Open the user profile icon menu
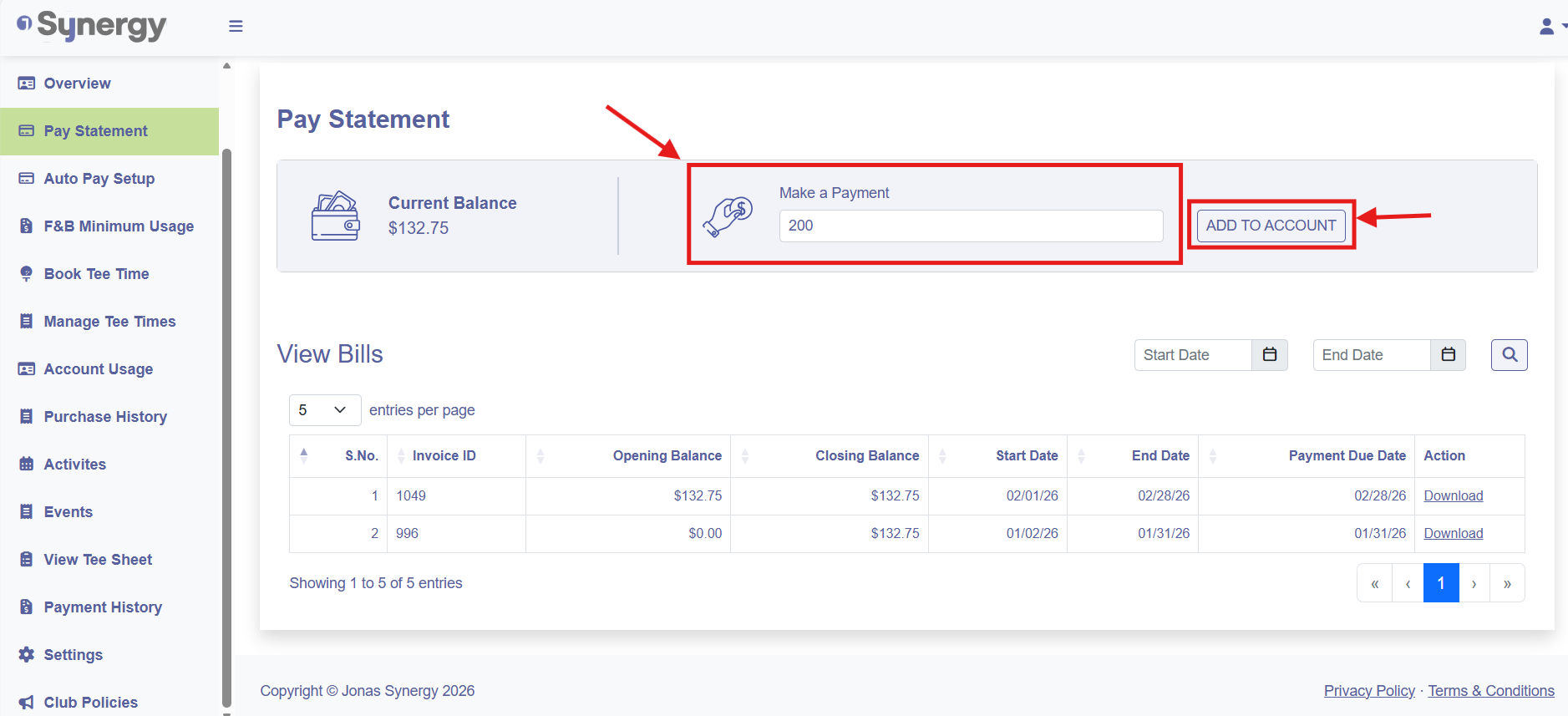1568x716 pixels. pyautogui.click(x=1547, y=27)
